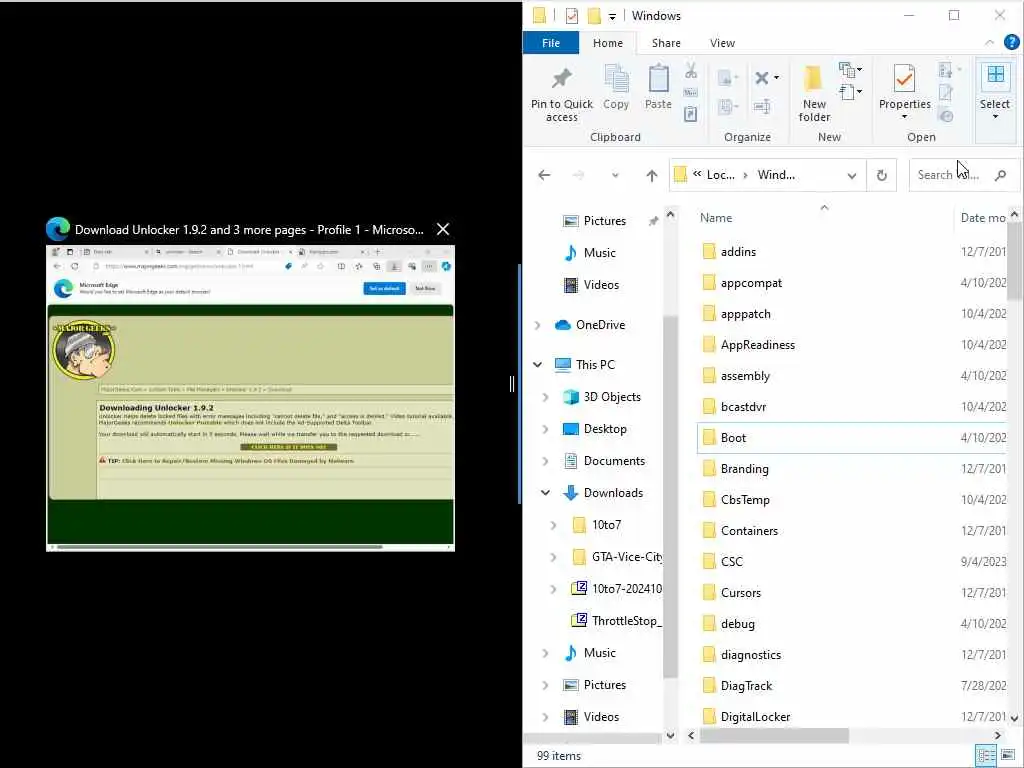Select the Edge Download Unlocker window thumbnail
1024x768 pixels.
(250, 398)
